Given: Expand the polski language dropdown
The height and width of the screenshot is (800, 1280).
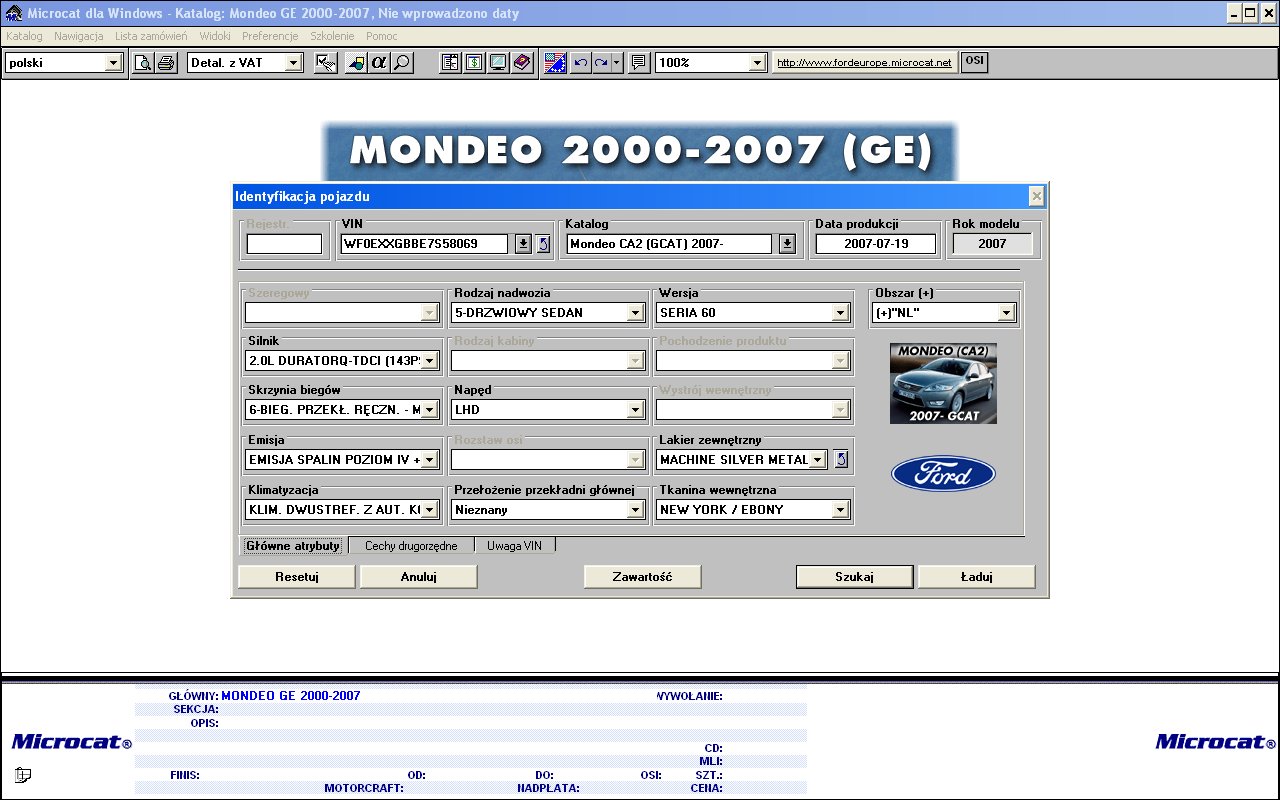Looking at the screenshot, I should pos(113,63).
